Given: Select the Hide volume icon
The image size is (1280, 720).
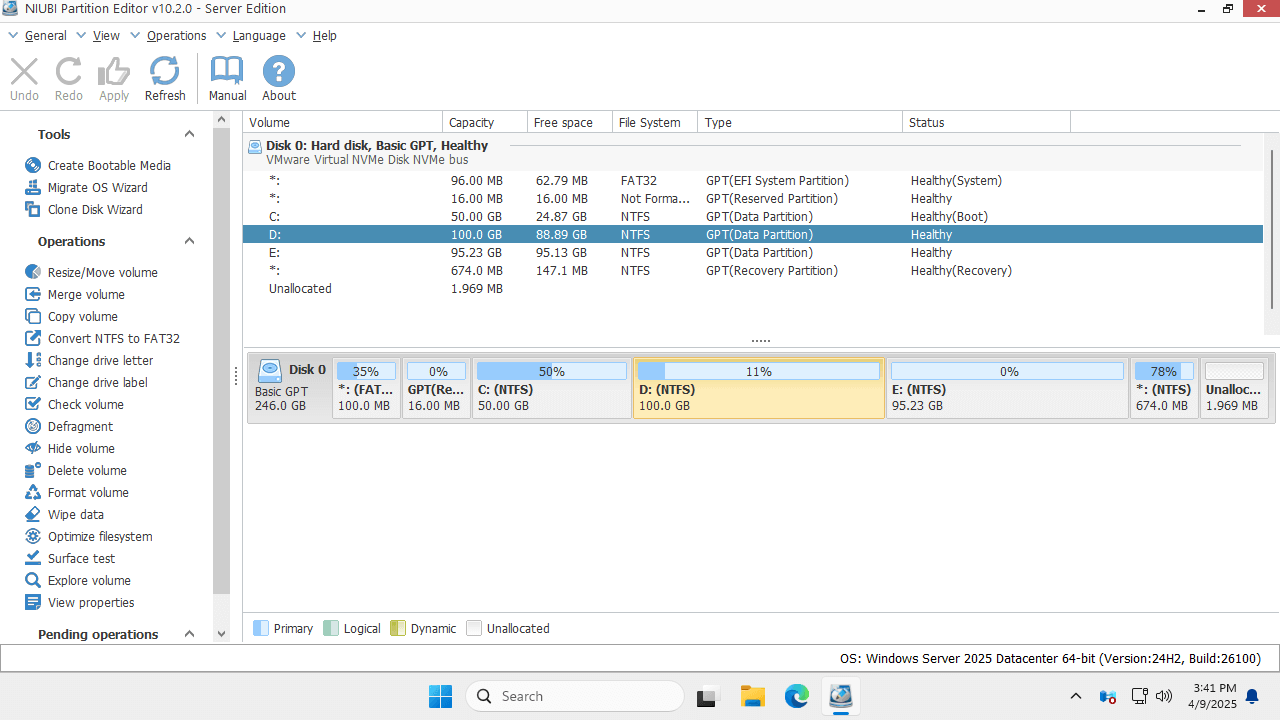Looking at the screenshot, I should [x=33, y=448].
